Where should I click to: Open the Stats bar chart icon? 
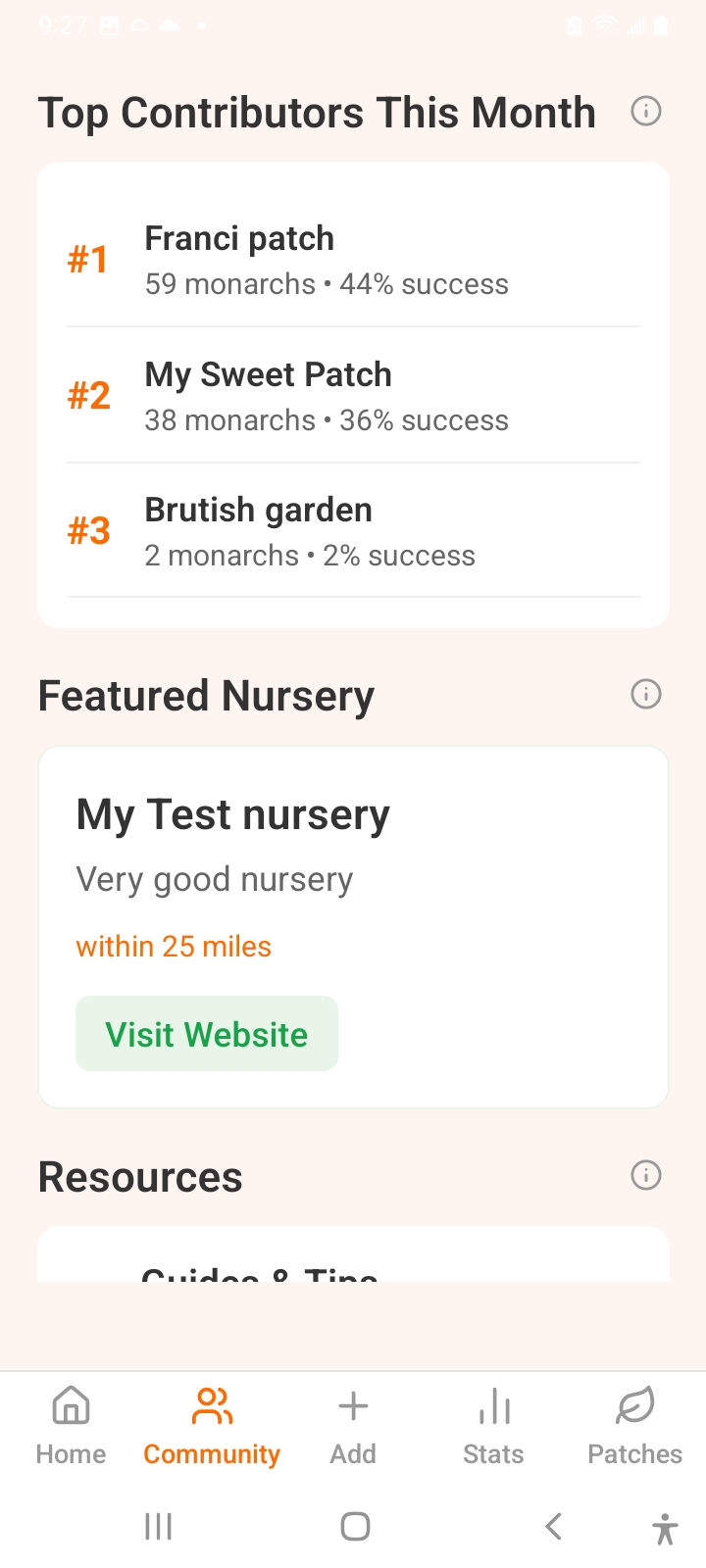pos(494,1406)
